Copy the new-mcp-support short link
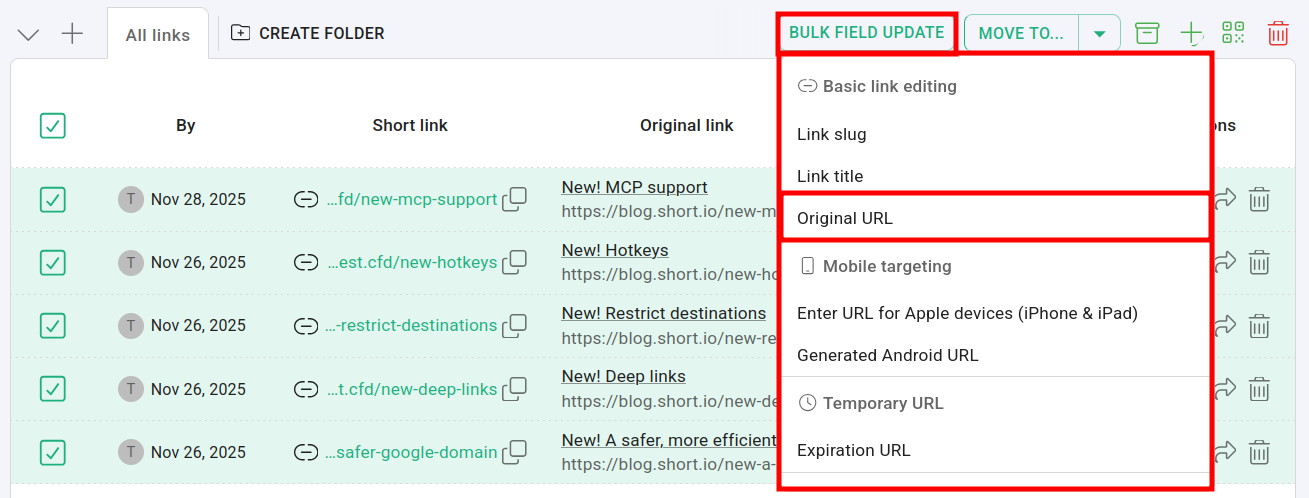 tap(514, 199)
